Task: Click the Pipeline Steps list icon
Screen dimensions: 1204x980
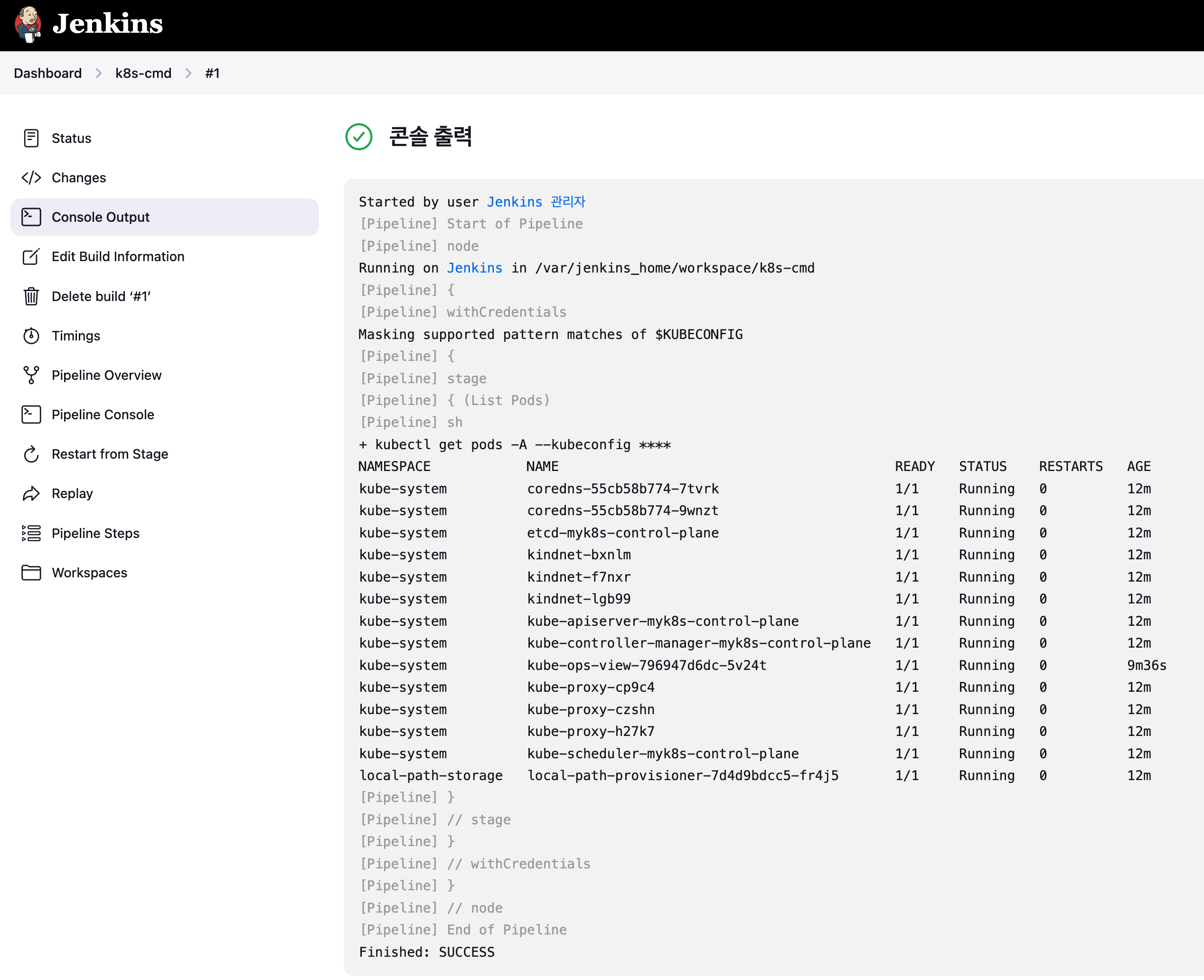Action: pos(31,533)
